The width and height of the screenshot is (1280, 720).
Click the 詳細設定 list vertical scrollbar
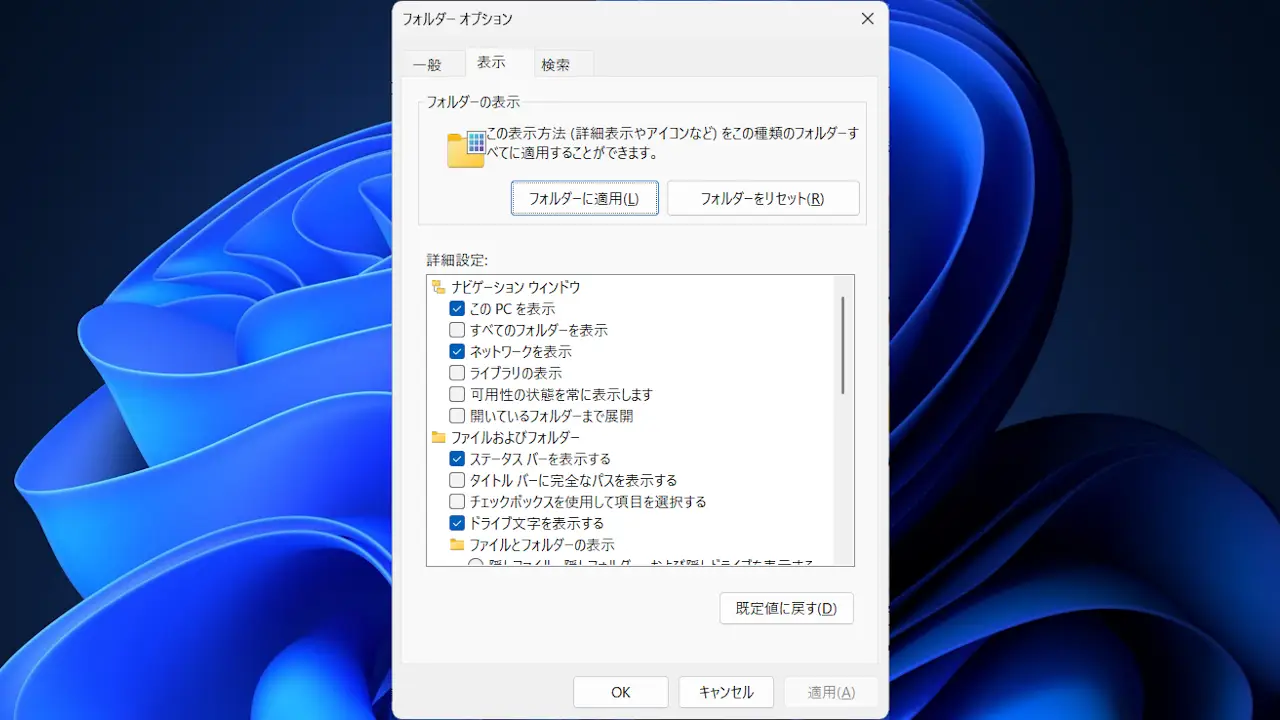[x=843, y=345]
